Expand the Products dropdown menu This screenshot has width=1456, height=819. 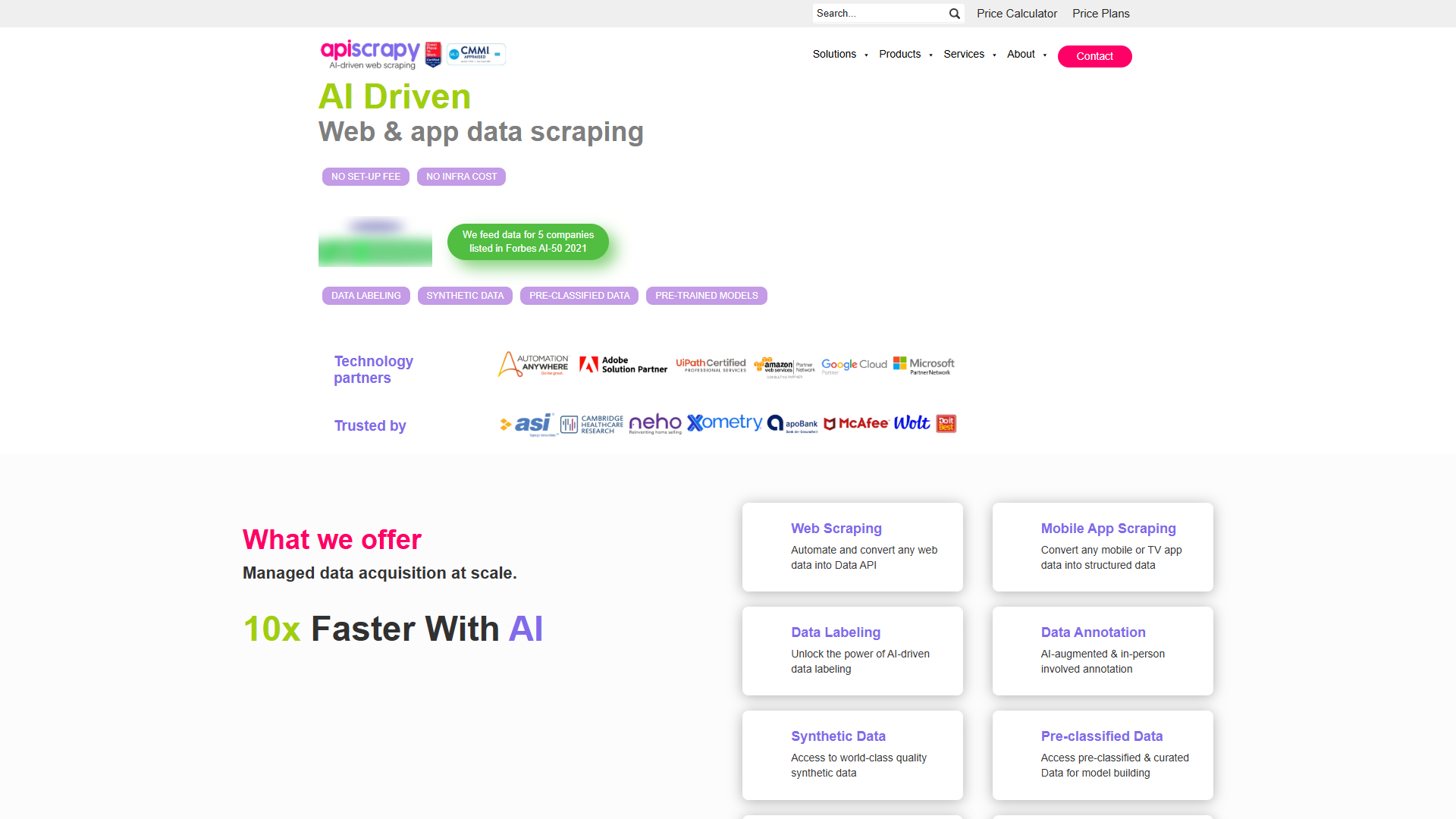(x=905, y=55)
